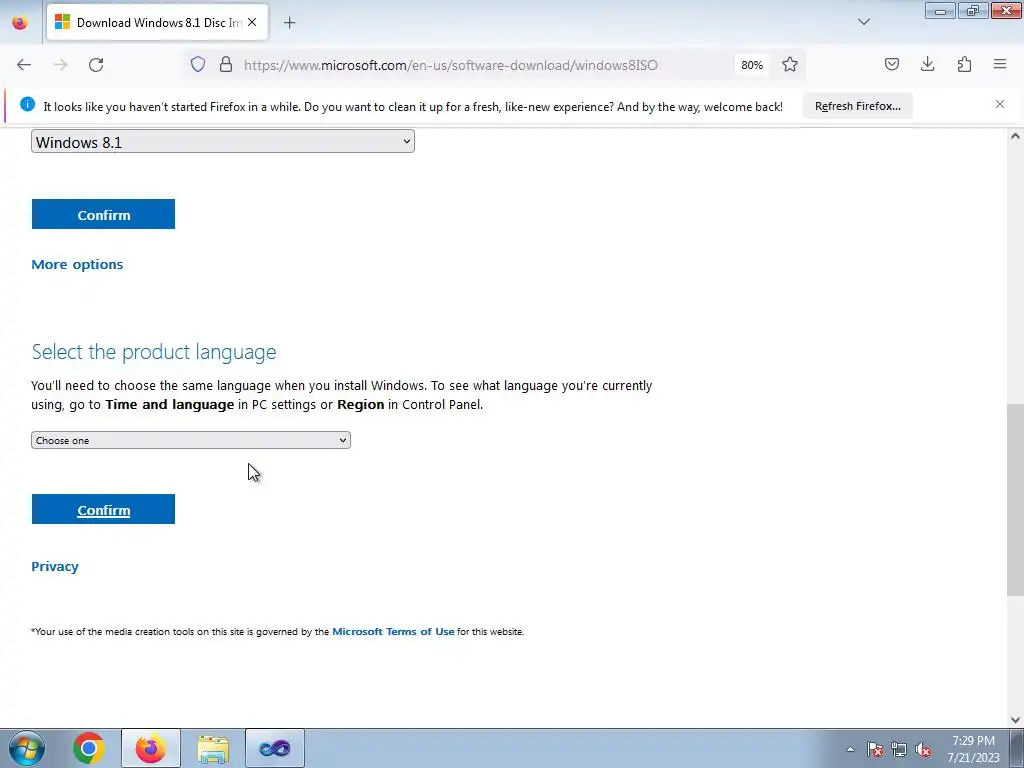Dismiss the Firefox refresh notification bar
This screenshot has width=1024, height=768.
[x=999, y=104]
